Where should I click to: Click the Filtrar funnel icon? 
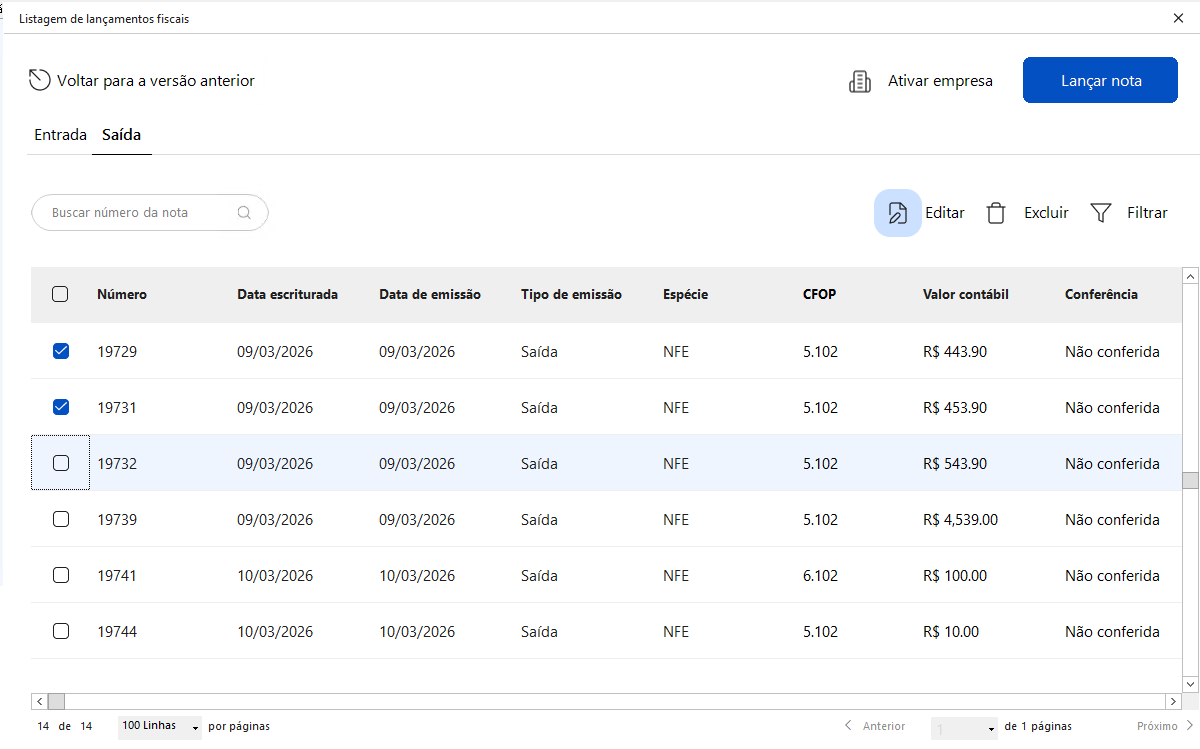[x=1101, y=213]
